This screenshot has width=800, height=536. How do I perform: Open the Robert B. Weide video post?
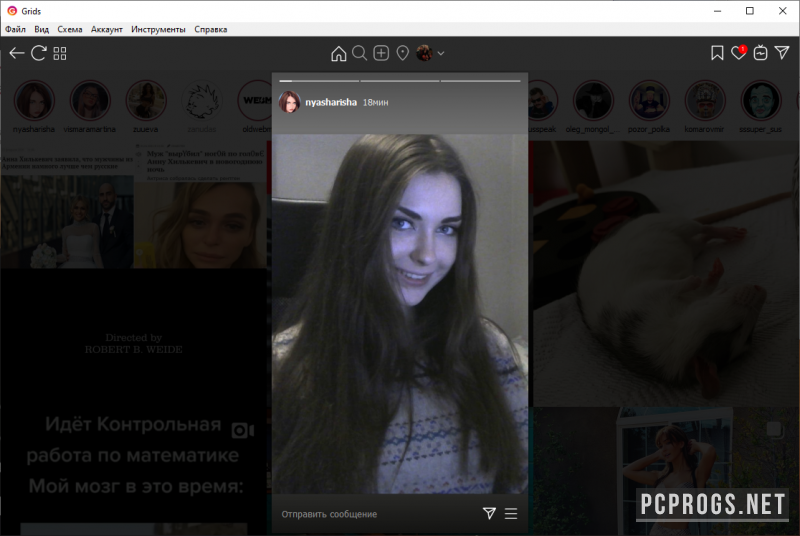(134, 344)
